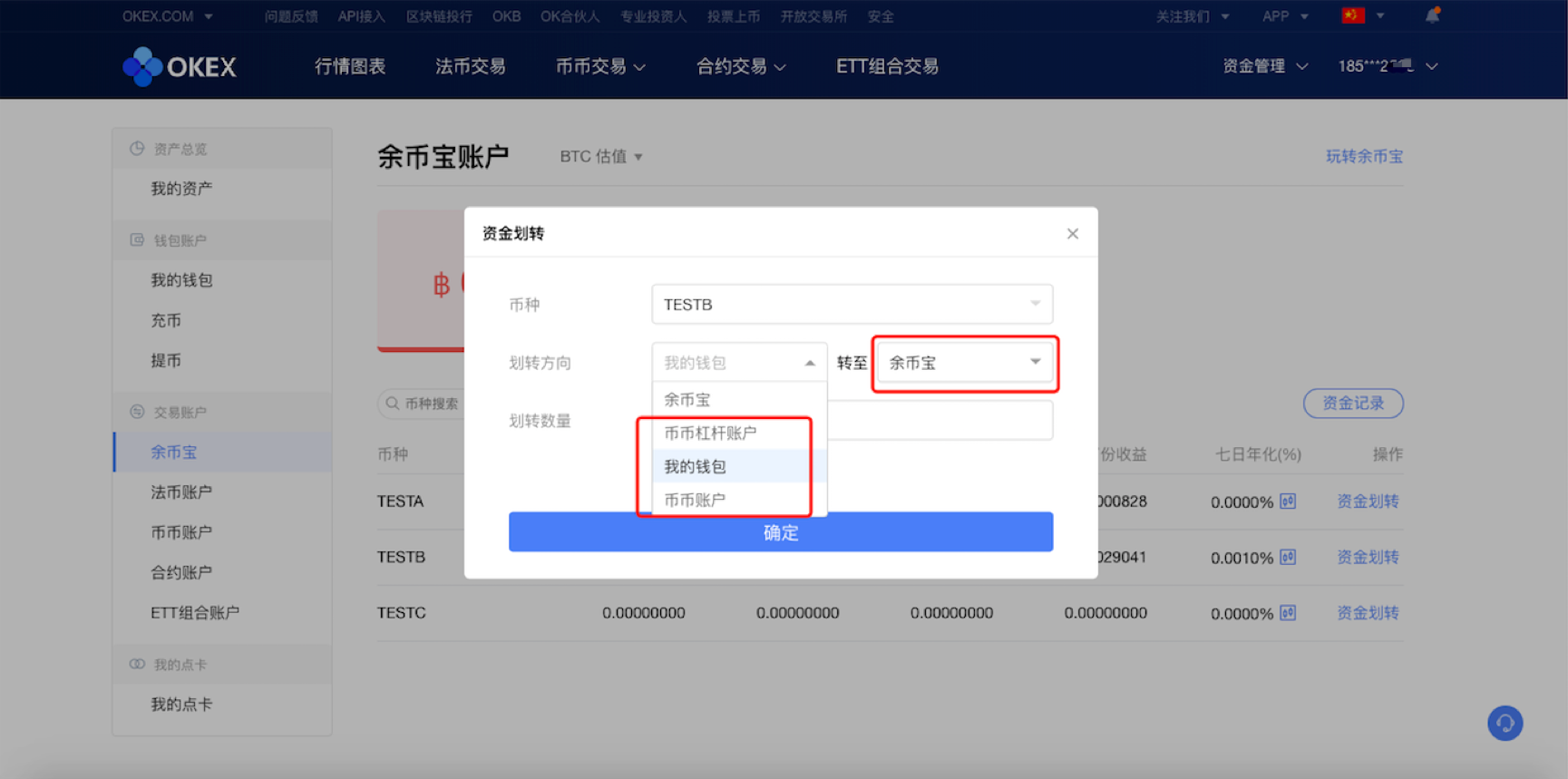Expand the OKEX.COM site dropdown
Image resolution: width=1568 pixels, height=779 pixels.
point(168,16)
